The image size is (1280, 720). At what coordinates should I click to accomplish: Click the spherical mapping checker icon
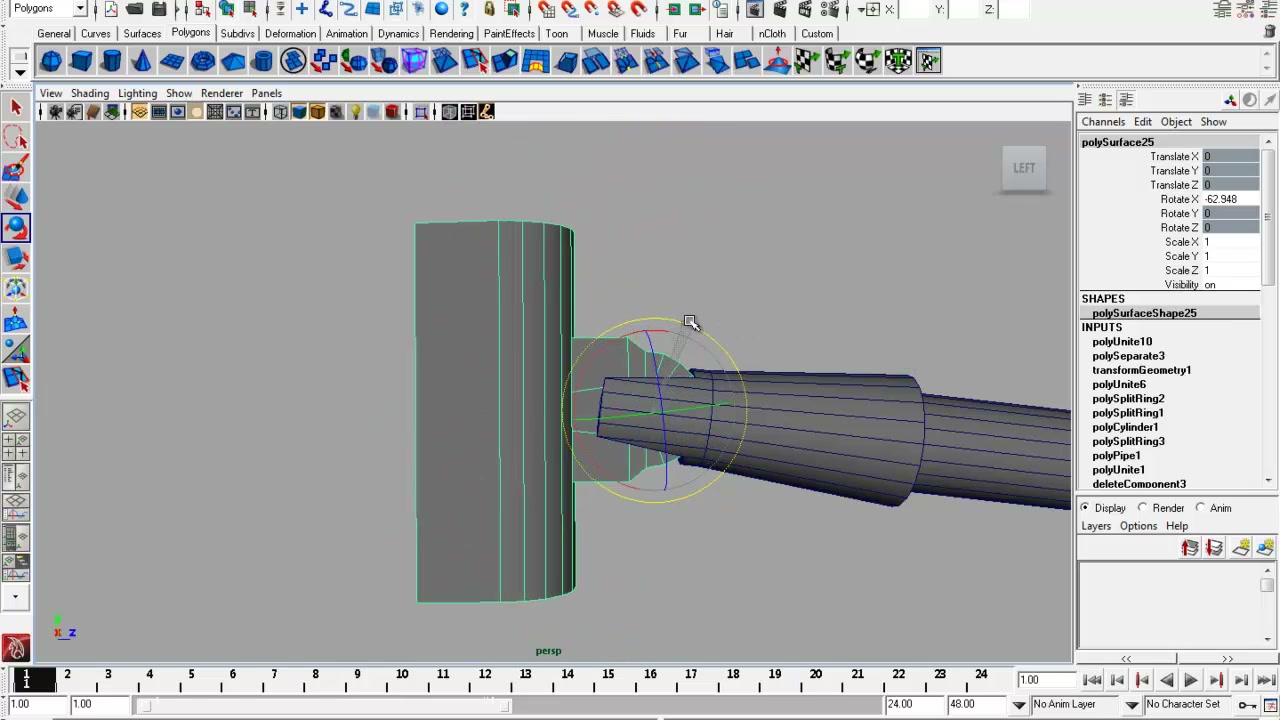coord(867,61)
